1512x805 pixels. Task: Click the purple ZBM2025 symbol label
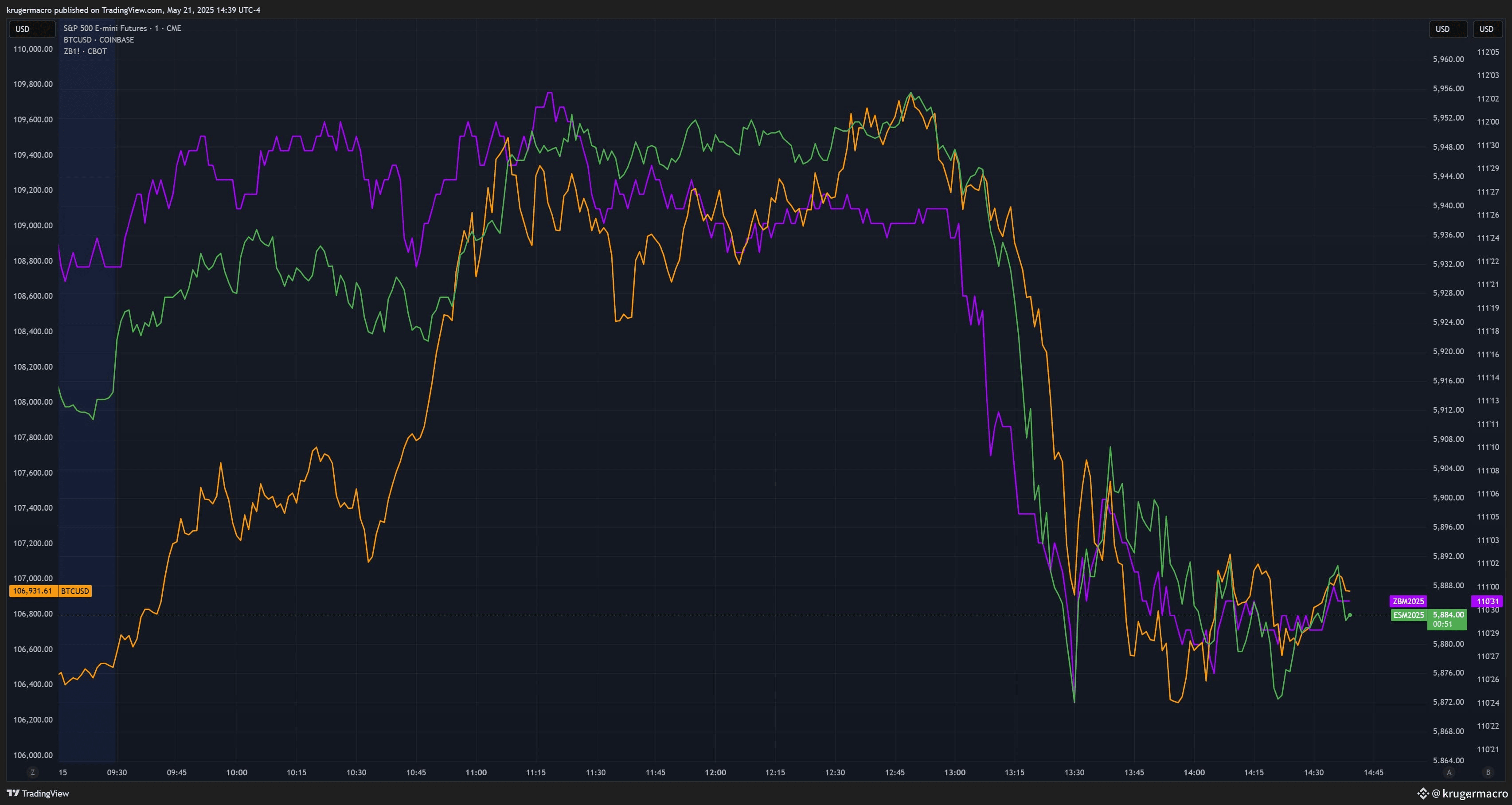click(1408, 601)
